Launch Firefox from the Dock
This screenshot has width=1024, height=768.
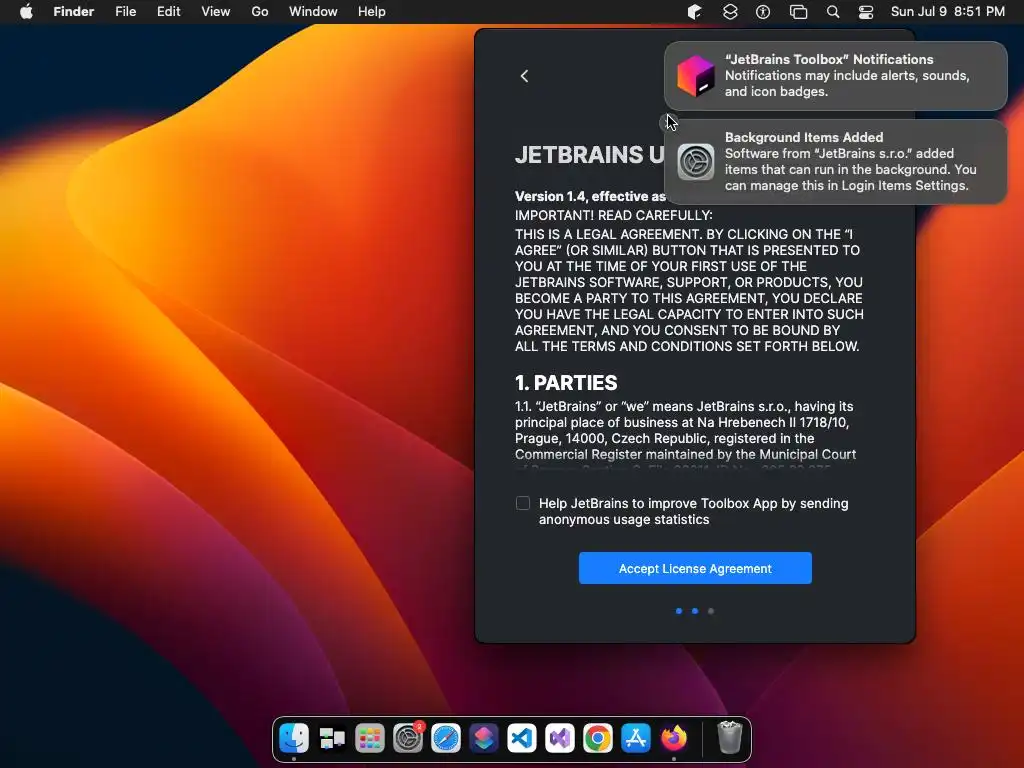pyautogui.click(x=674, y=738)
